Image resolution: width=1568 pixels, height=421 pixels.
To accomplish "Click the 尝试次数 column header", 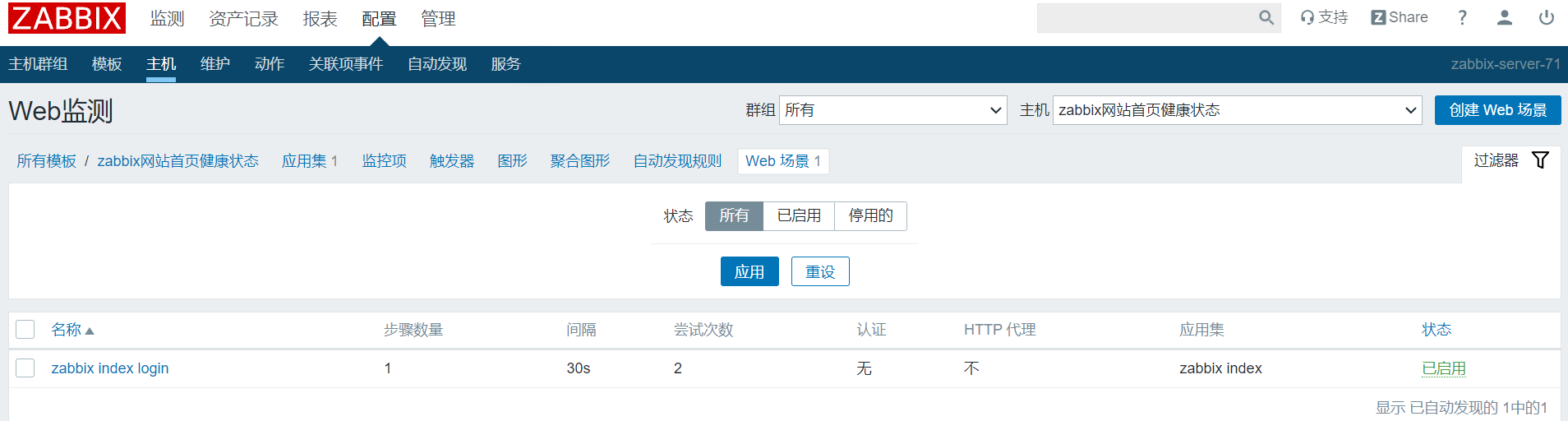I will 703,330.
